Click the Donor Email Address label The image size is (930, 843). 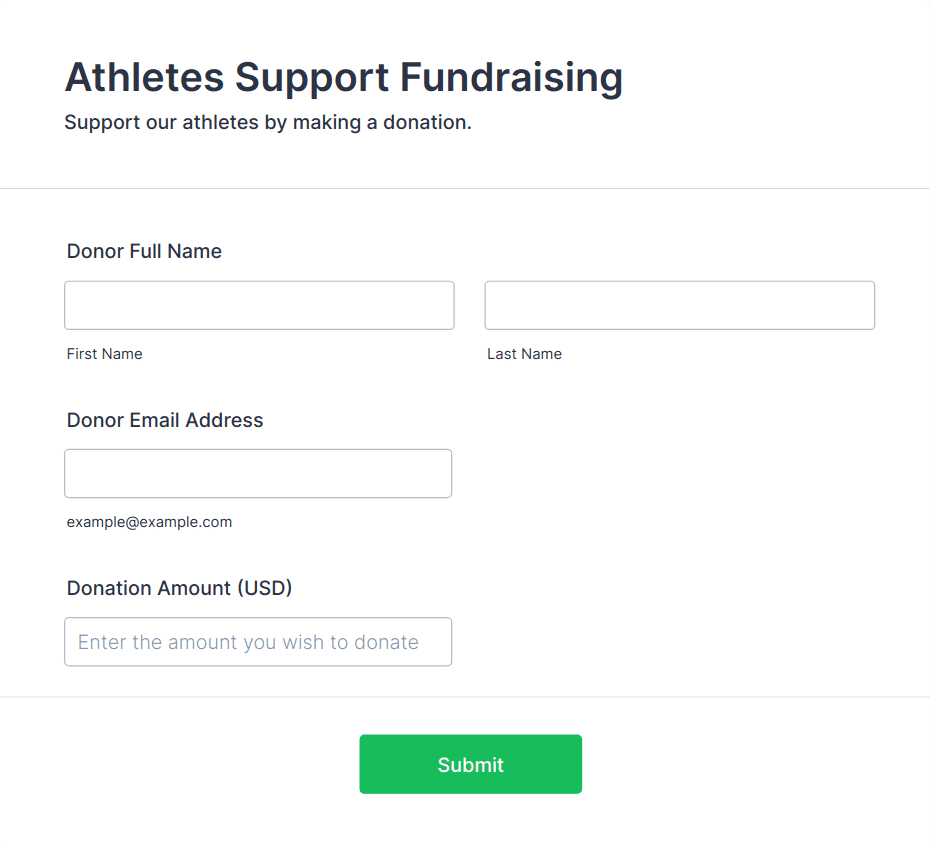(x=165, y=420)
